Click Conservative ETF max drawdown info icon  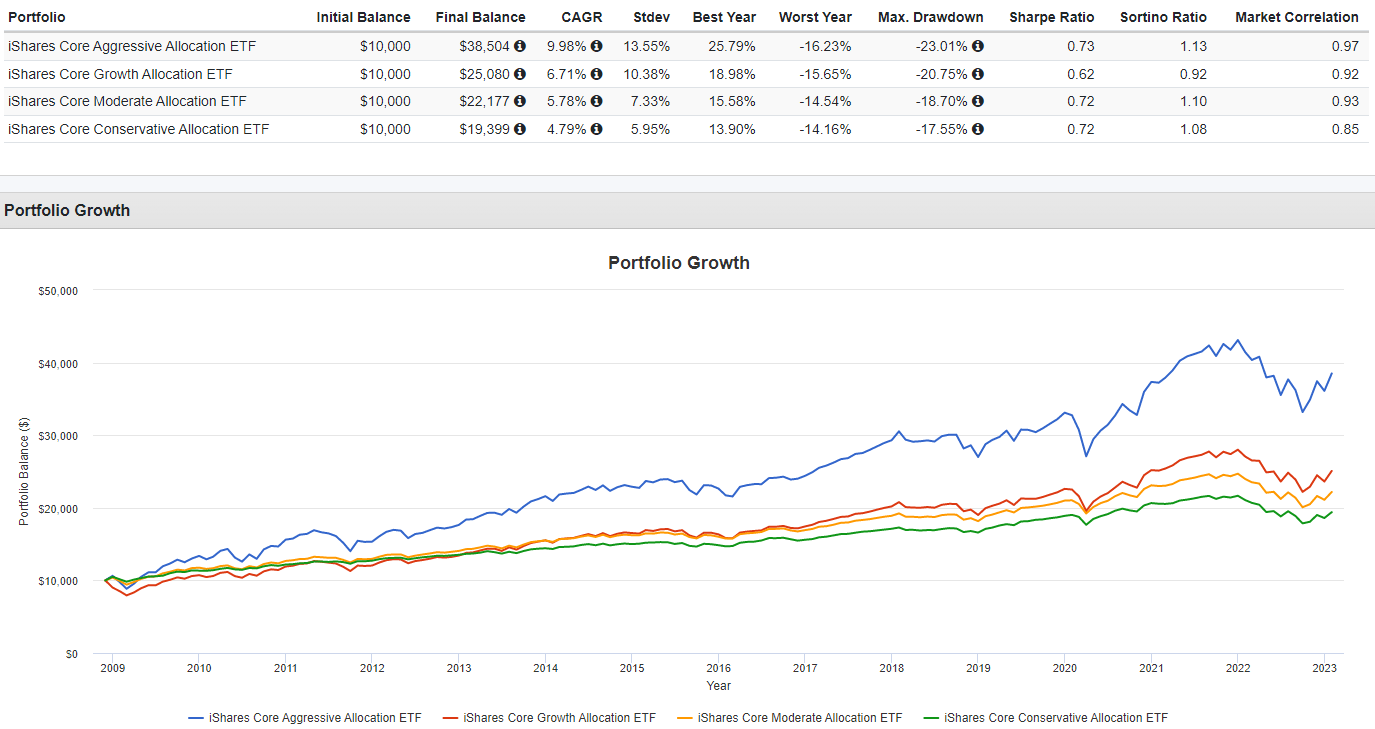click(x=977, y=129)
